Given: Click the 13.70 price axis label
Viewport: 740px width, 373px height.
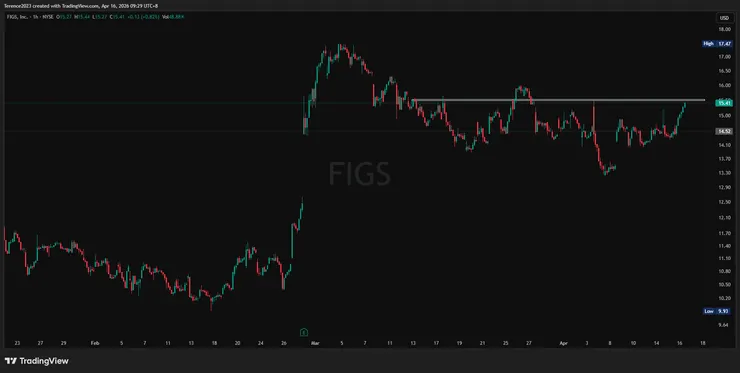Looking at the screenshot, I should [x=724, y=159].
